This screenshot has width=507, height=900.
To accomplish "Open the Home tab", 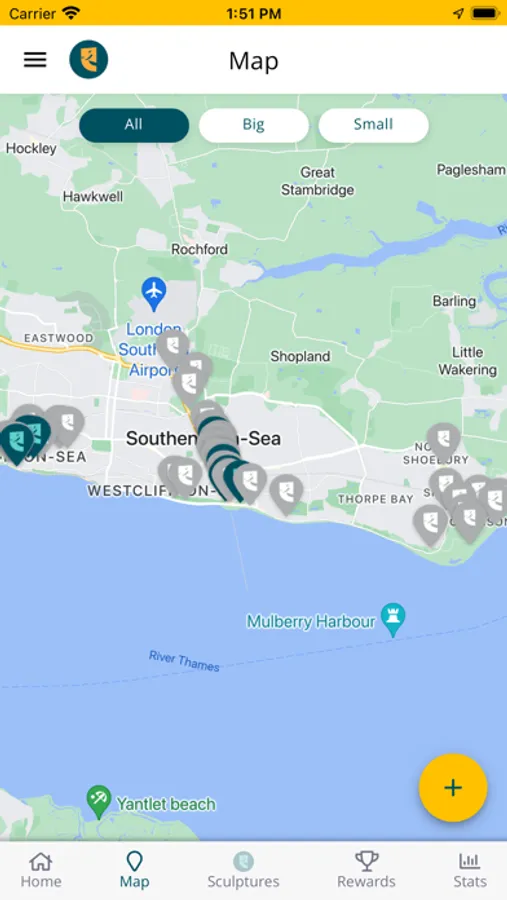I will (41, 870).
